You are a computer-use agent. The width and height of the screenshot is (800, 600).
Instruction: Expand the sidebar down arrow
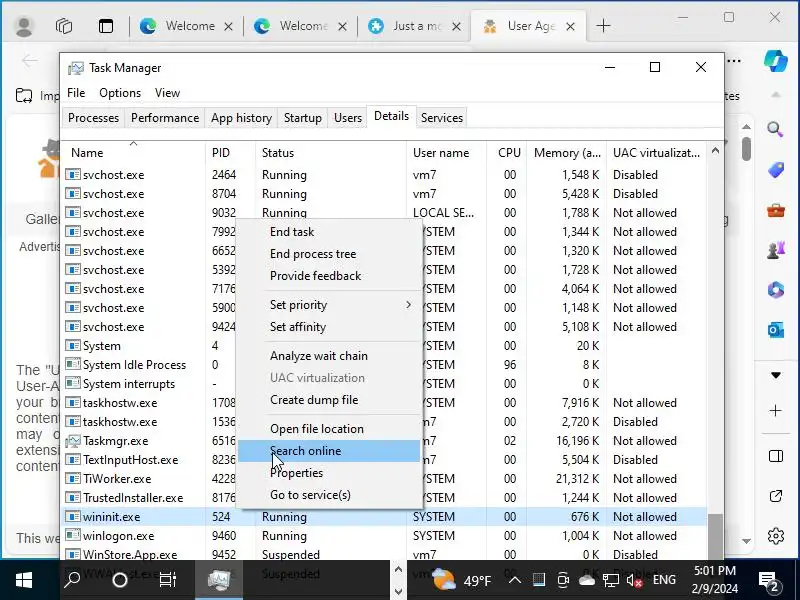coord(776,376)
